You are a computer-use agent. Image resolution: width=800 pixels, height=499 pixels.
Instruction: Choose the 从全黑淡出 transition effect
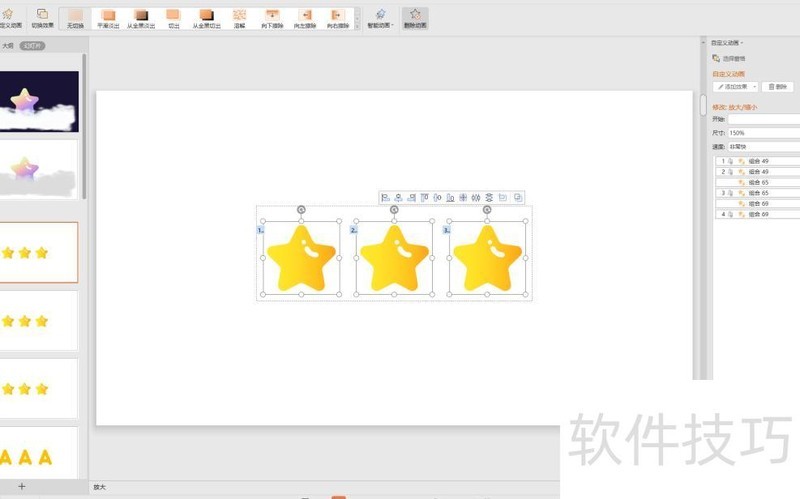tap(141, 18)
